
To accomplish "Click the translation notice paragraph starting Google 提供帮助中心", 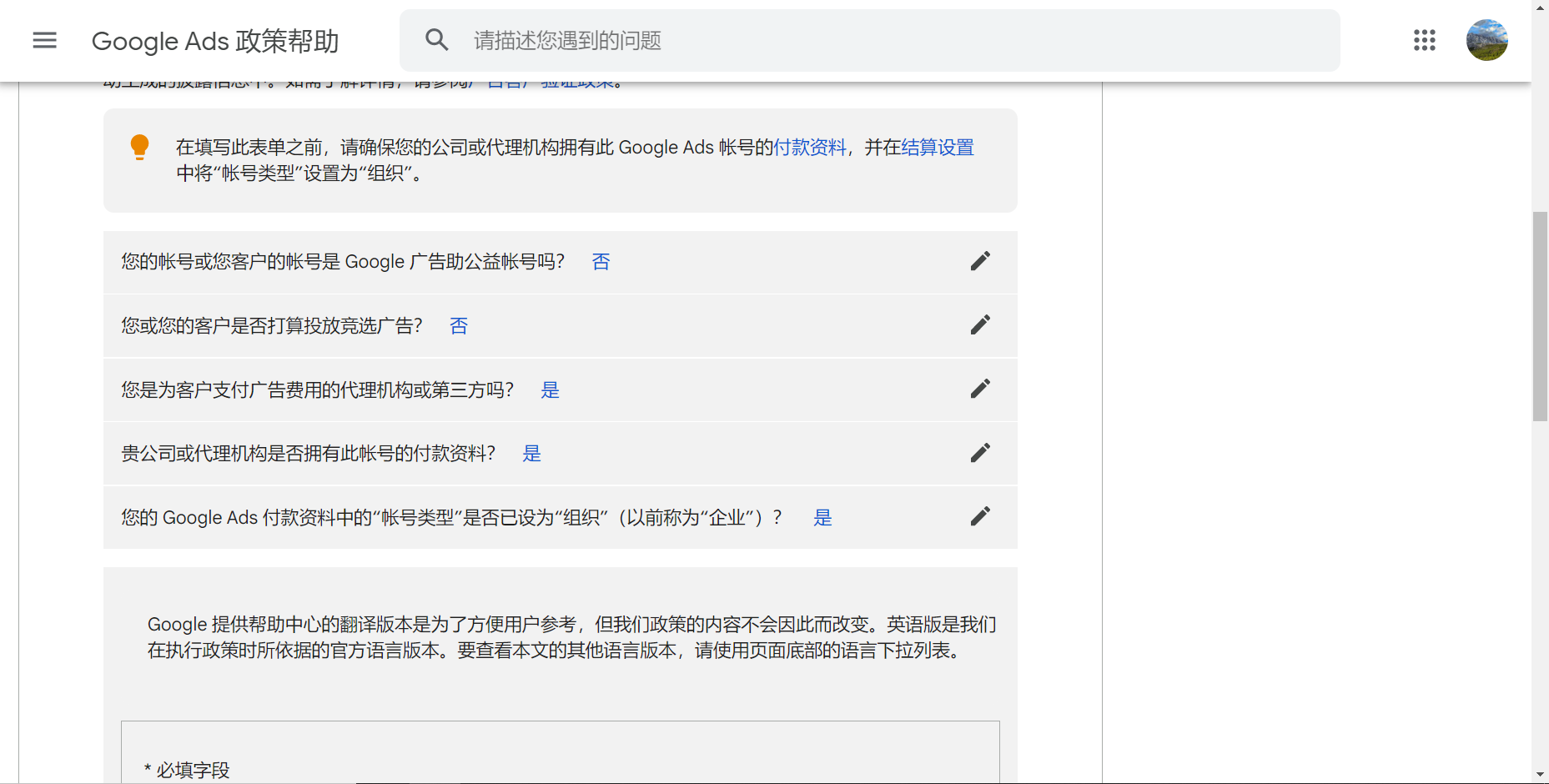I will tap(572, 637).
